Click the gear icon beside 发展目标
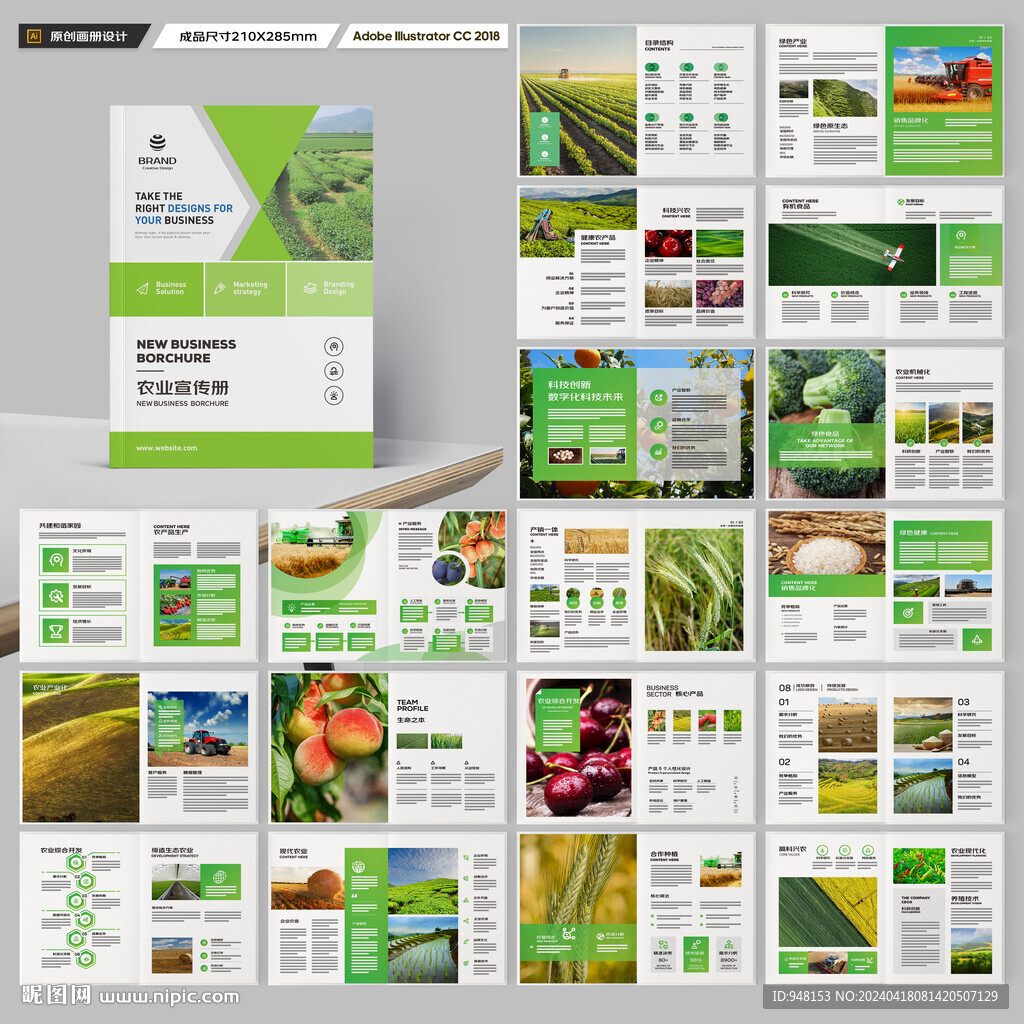Screen dimensions: 1024x1024 [x=56, y=596]
